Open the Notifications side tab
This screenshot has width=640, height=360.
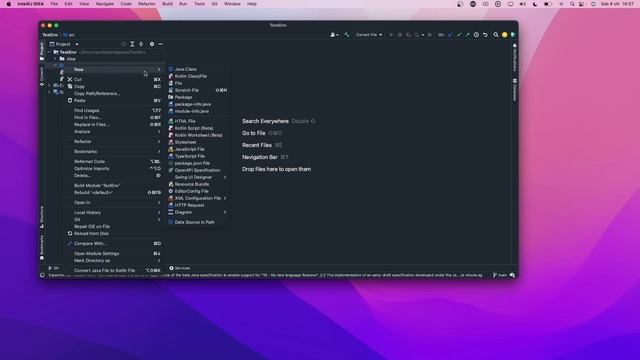point(515,57)
